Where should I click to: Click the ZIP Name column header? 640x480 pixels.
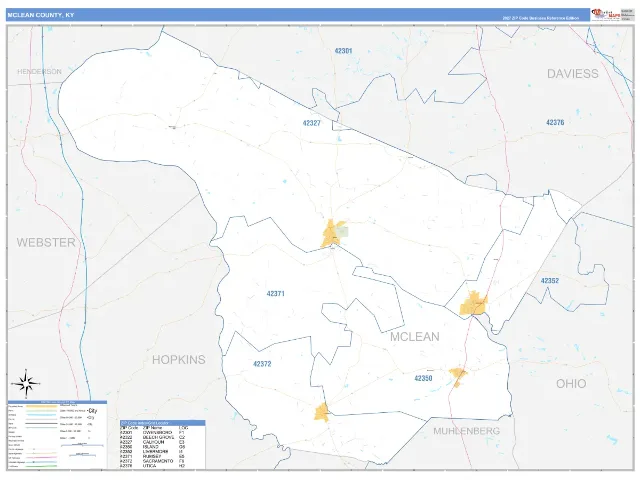pos(152,428)
